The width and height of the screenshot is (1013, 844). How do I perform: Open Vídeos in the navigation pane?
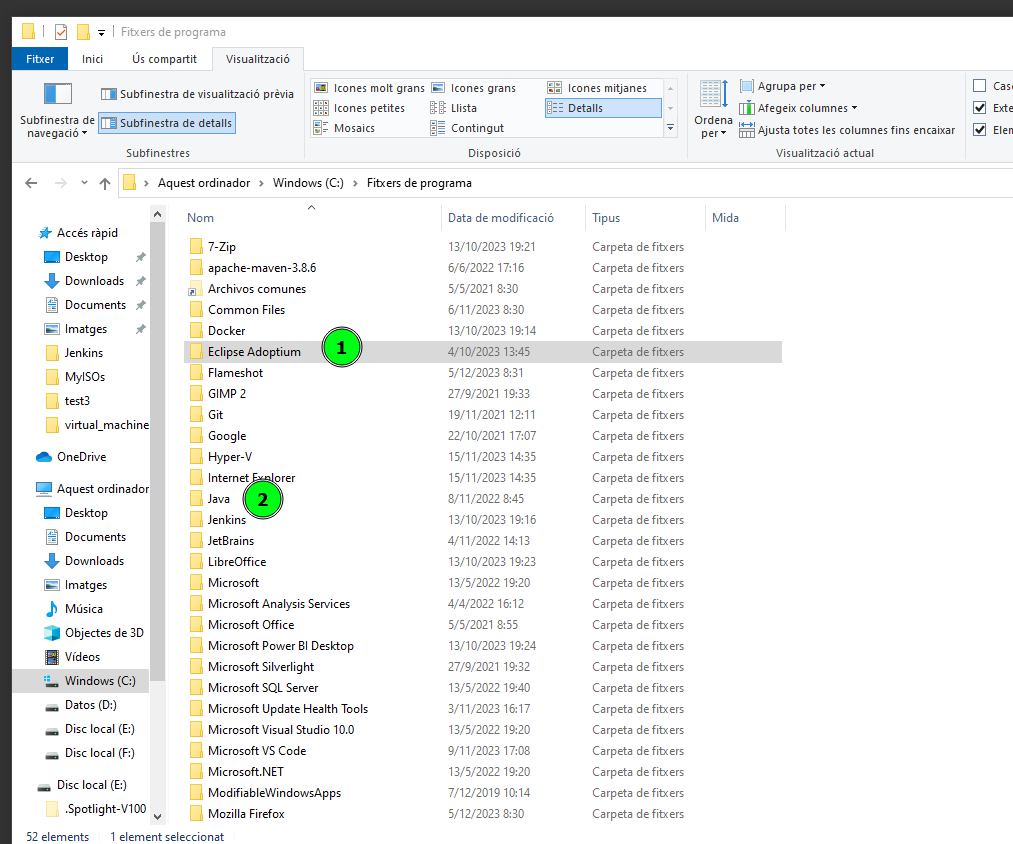coord(72,657)
